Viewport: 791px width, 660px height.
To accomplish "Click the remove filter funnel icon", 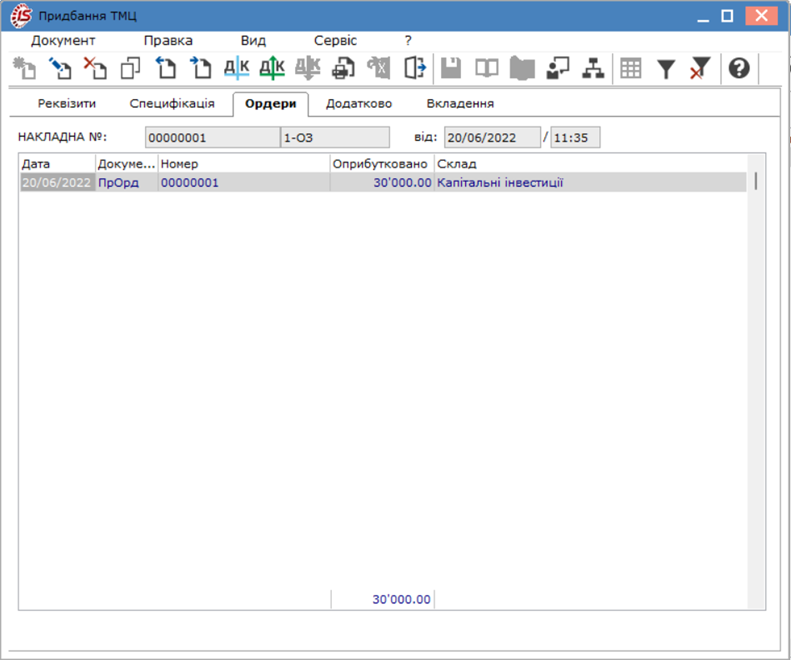I will tap(700, 68).
